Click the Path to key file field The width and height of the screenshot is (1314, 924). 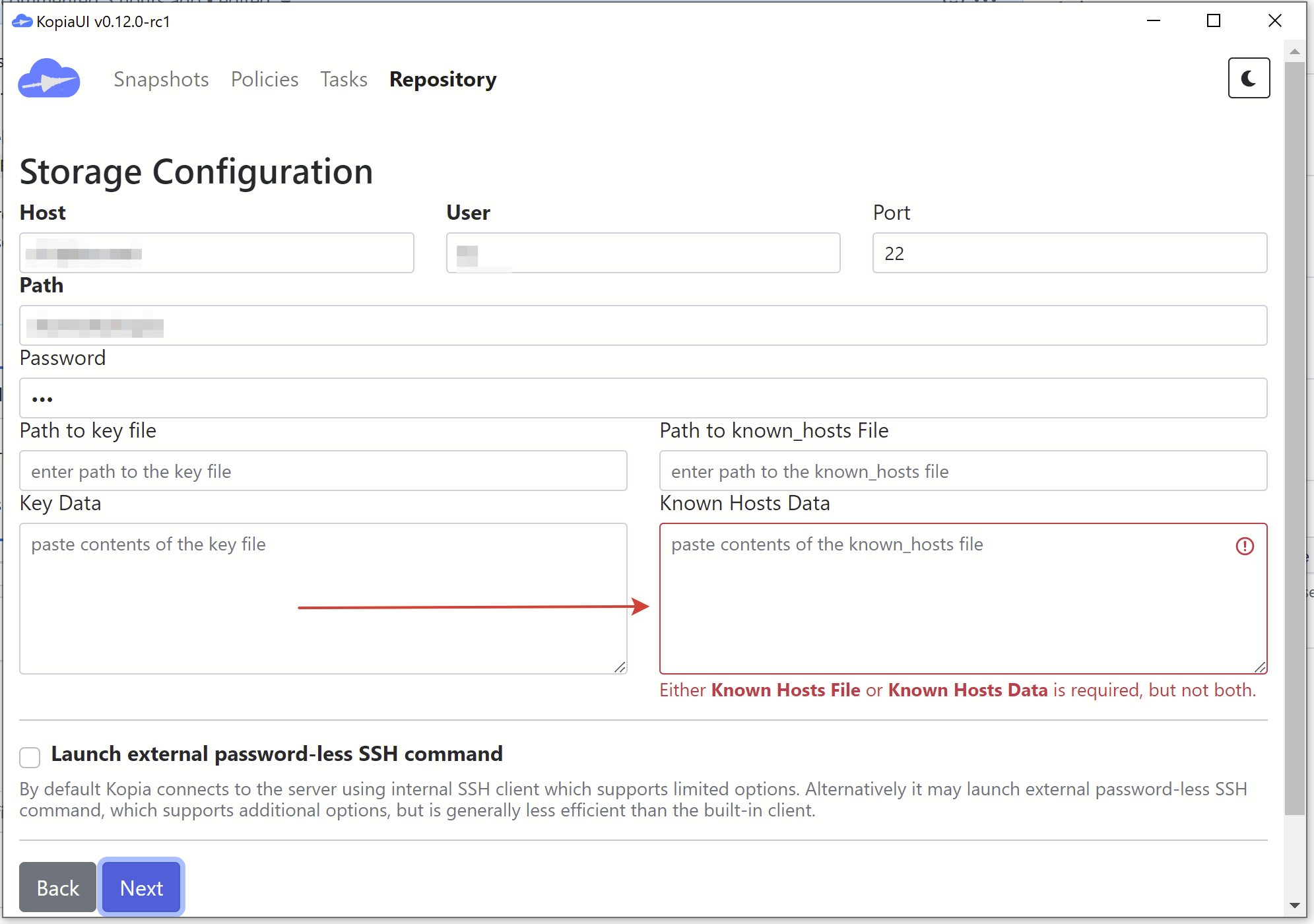[323, 471]
